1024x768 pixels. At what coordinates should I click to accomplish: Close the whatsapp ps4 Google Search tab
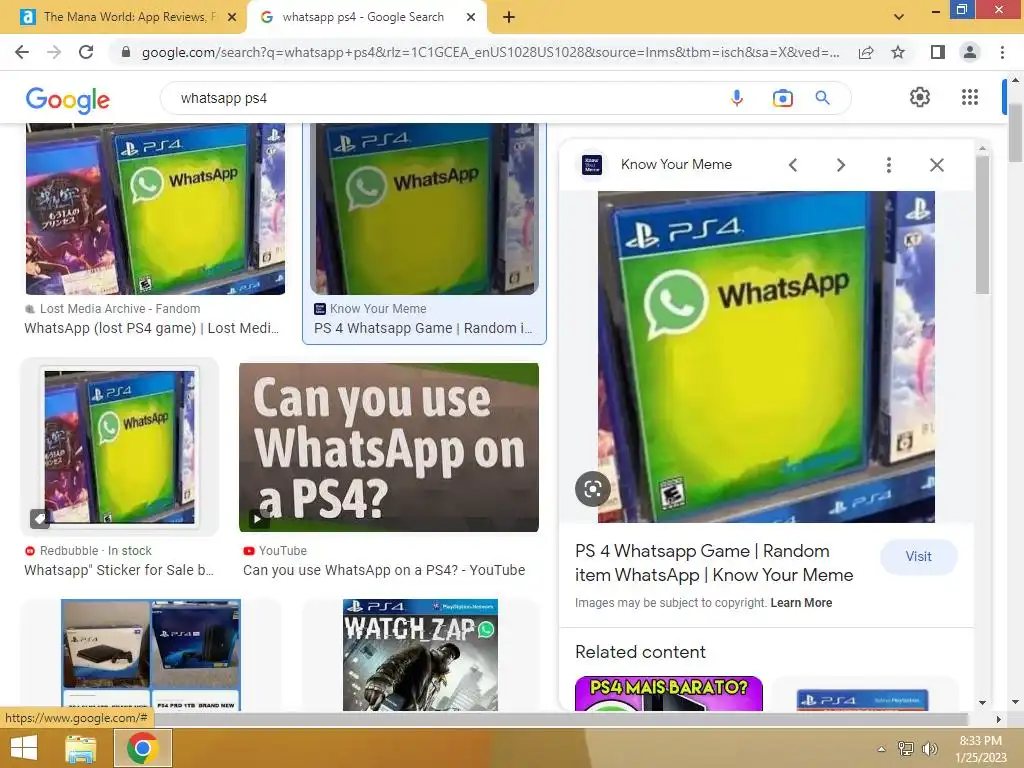point(471,17)
